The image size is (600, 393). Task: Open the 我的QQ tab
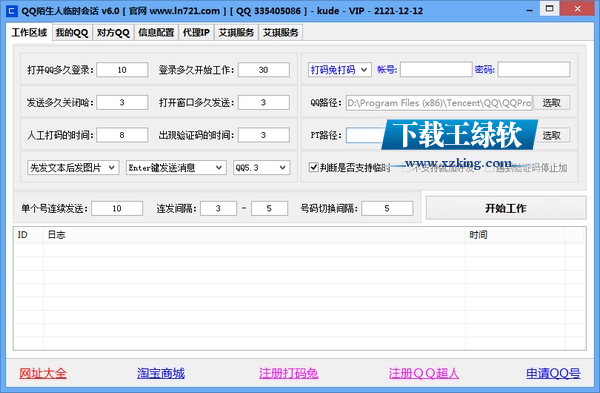(72, 33)
